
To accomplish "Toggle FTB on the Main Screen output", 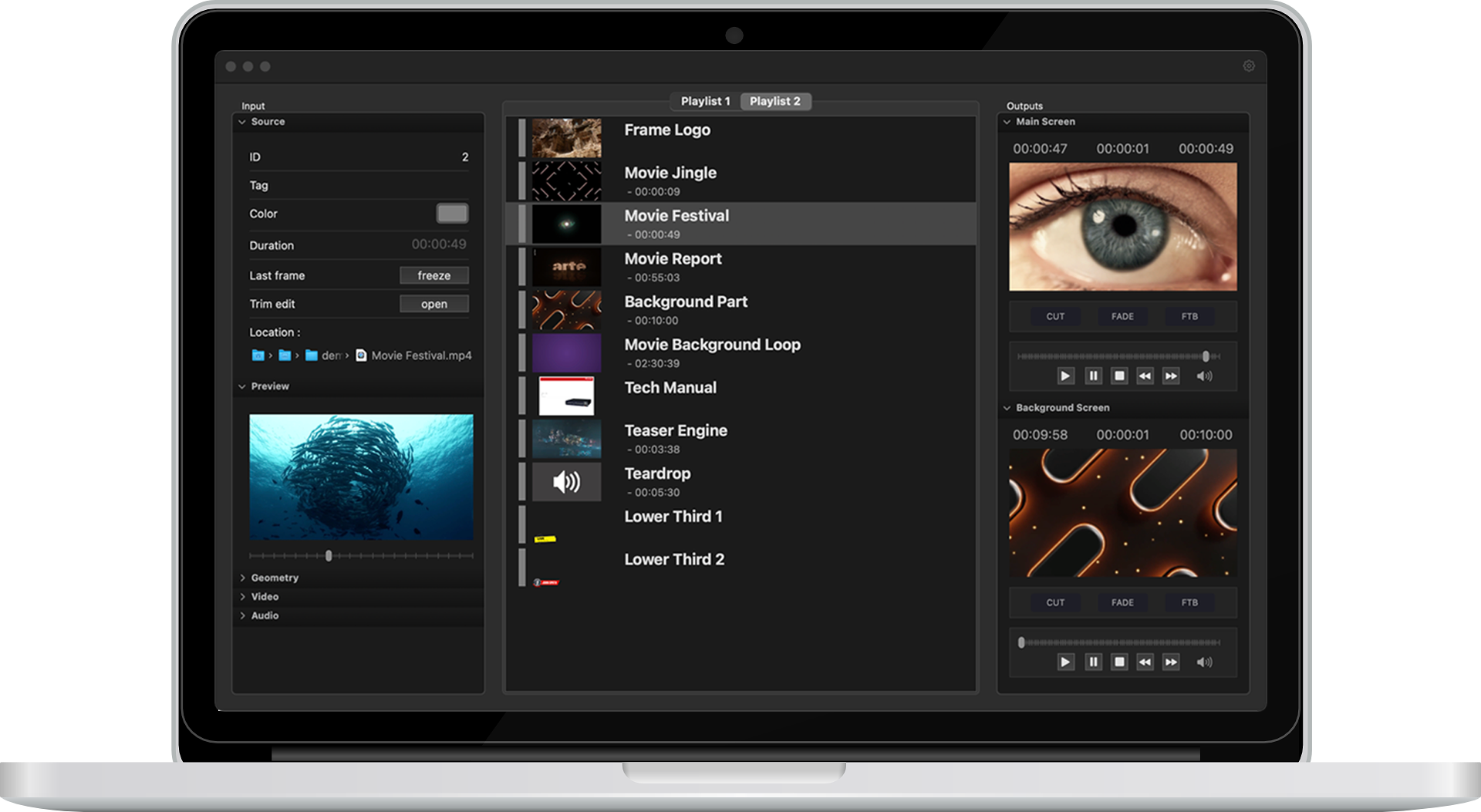I will [x=1189, y=316].
